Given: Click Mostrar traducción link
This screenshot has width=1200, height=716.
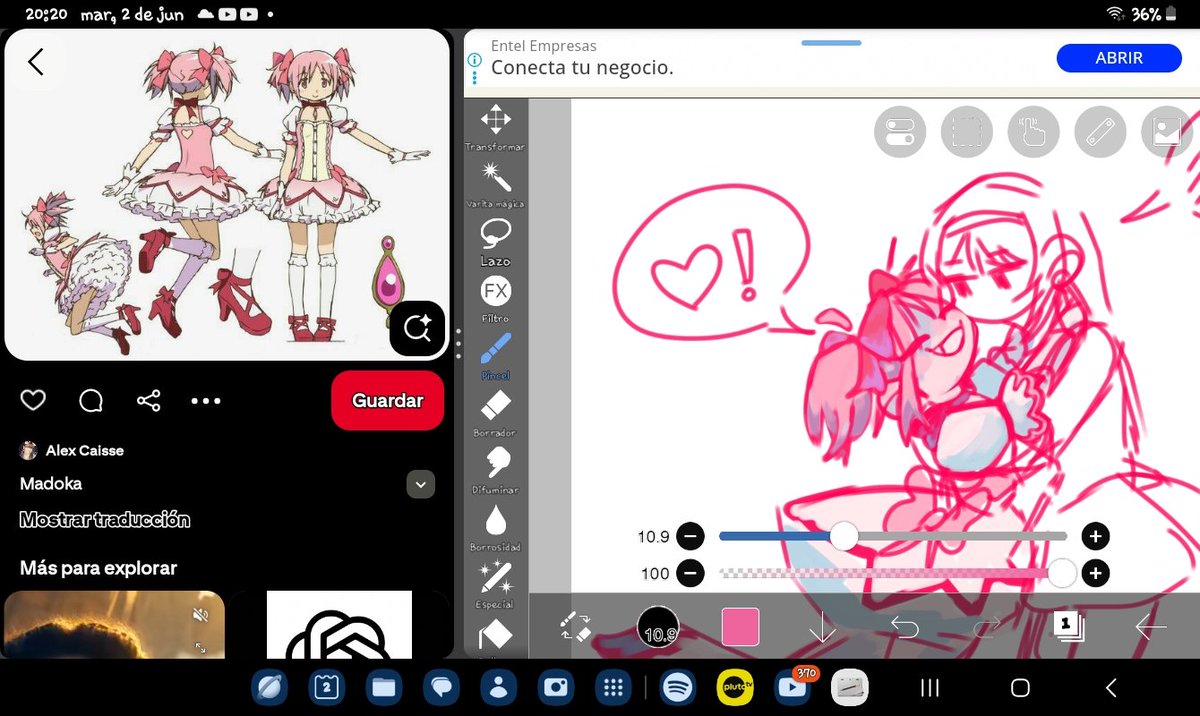Looking at the screenshot, I should pos(105,520).
